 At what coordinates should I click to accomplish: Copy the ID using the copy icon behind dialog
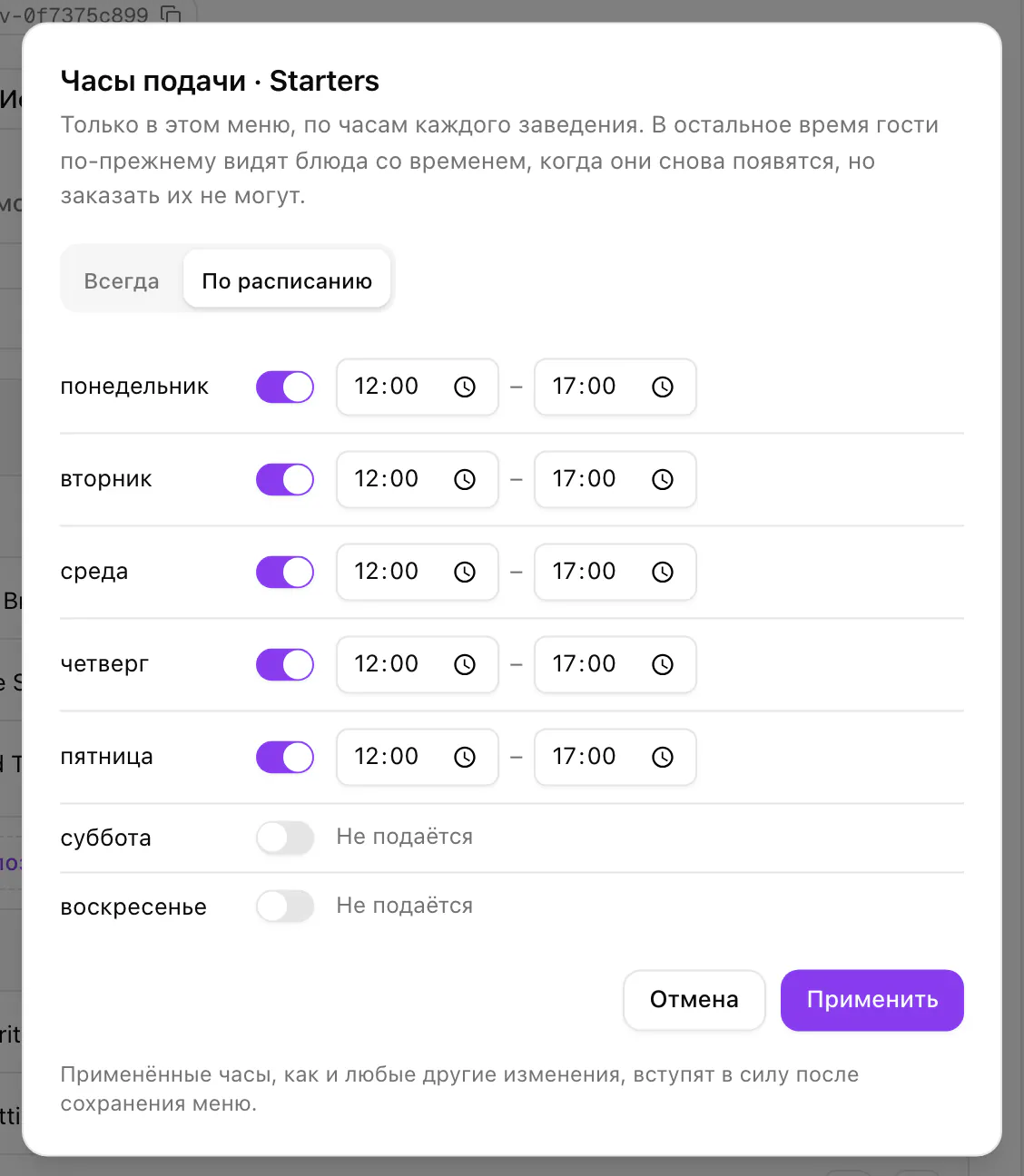[x=171, y=14]
